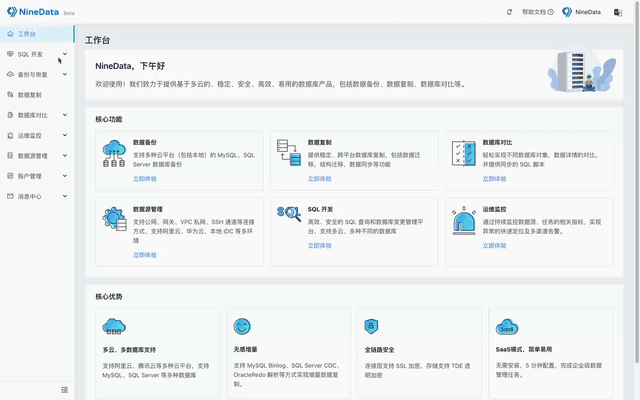640x400 pixels.
Task: Expand the 备份与恢复 chevron
Action: click(x=65, y=74)
